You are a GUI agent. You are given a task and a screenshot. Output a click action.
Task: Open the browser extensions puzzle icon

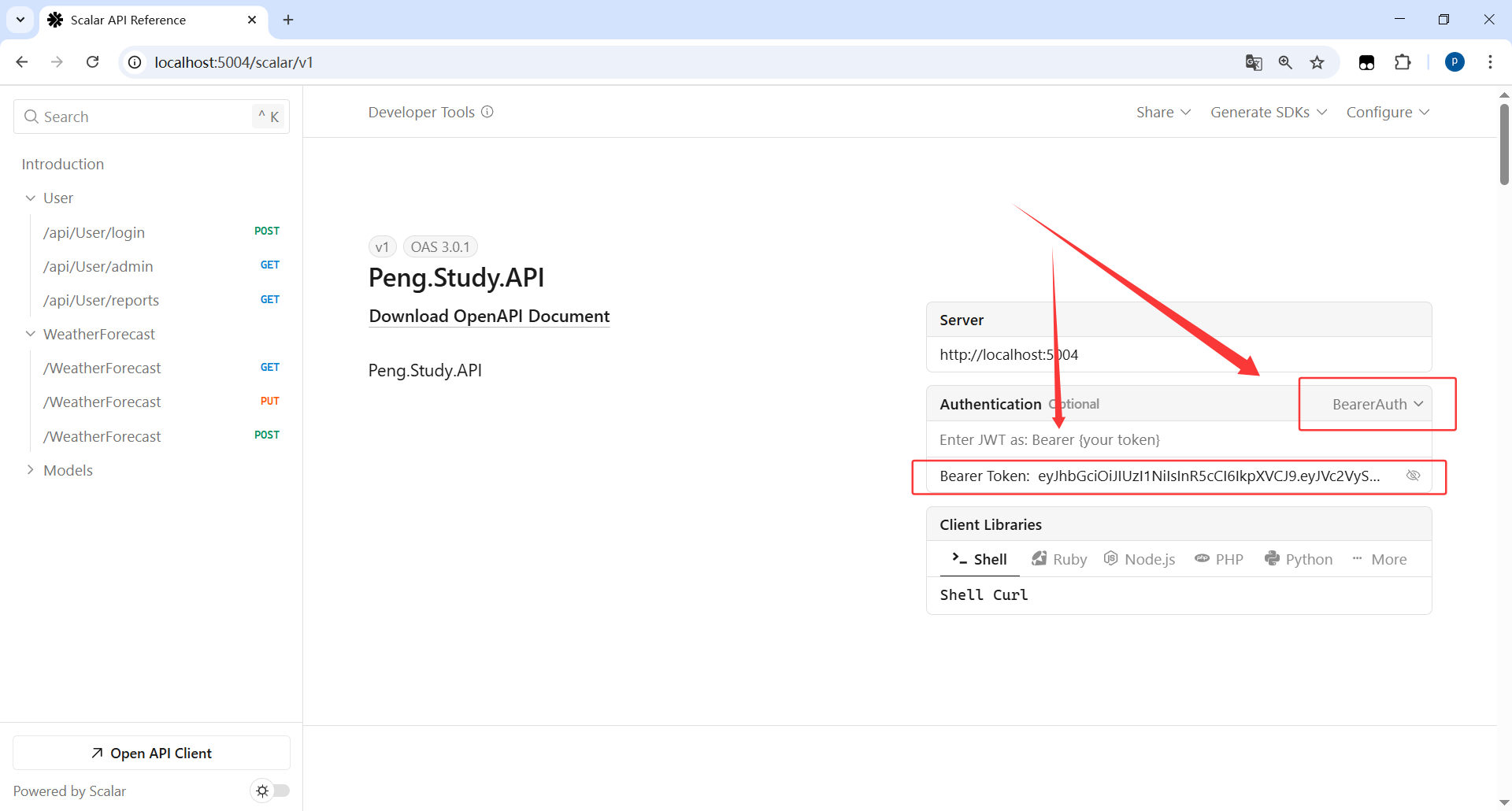1403,62
